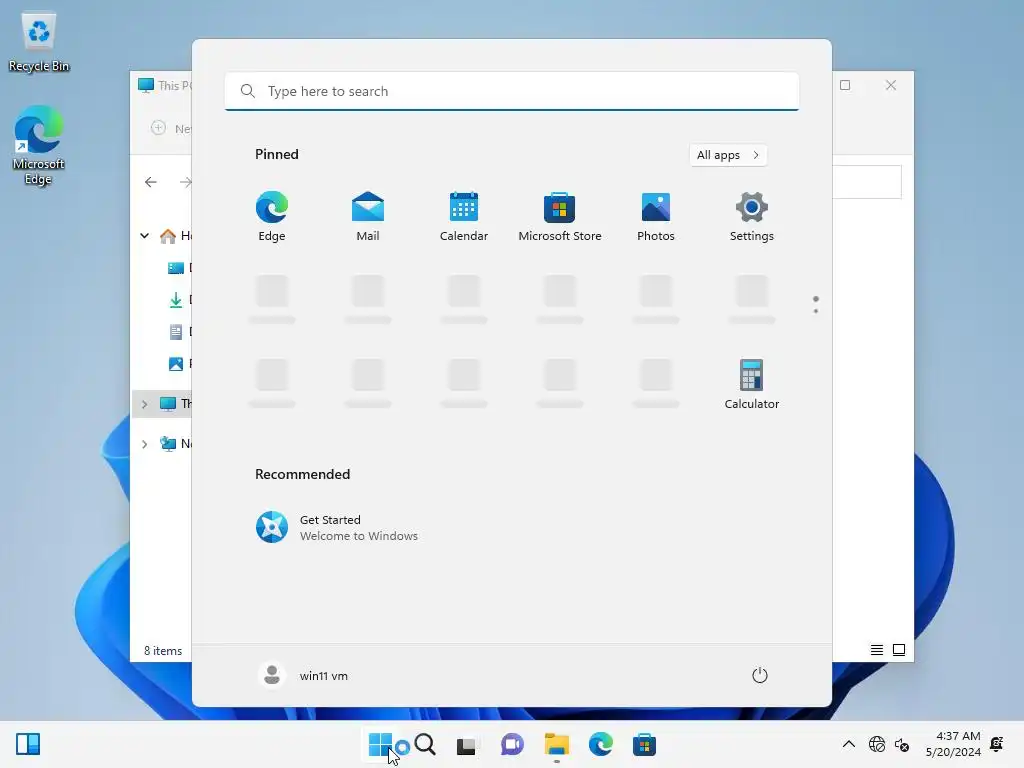Viewport: 1024px width, 768px height.
Task: Open the Settings gear in pinned apps
Action: tap(752, 217)
